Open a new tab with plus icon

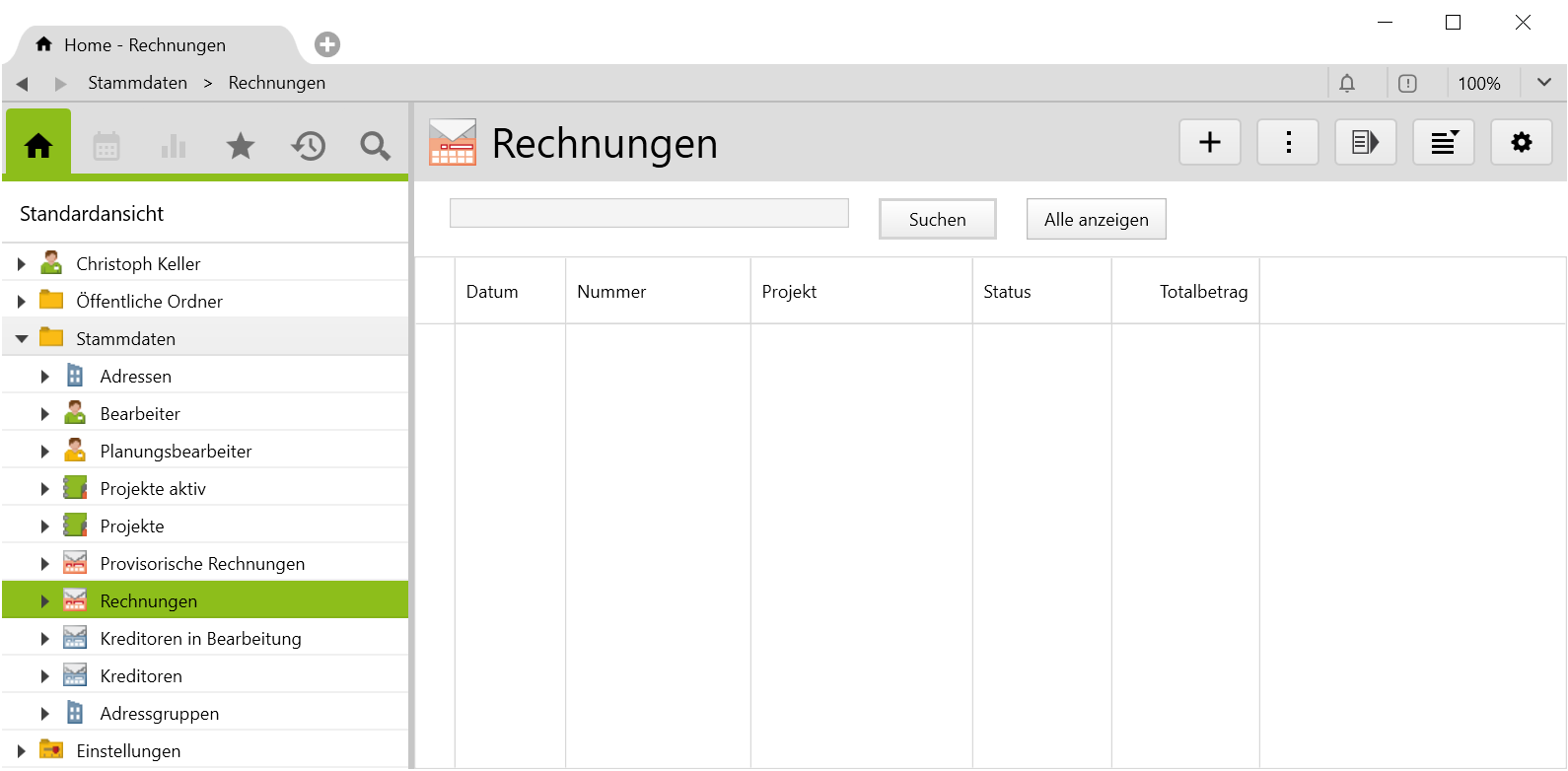327,44
